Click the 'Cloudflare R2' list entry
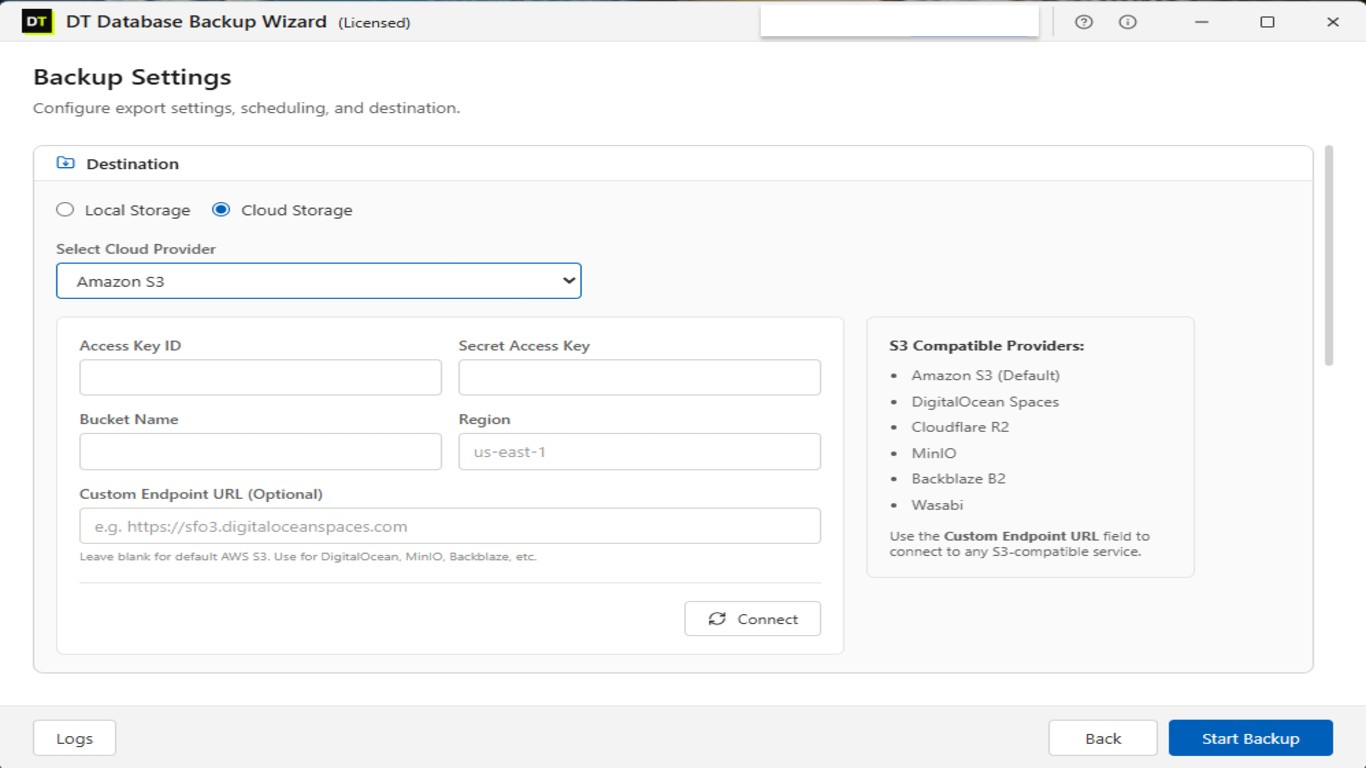 (x=960, y=427)
